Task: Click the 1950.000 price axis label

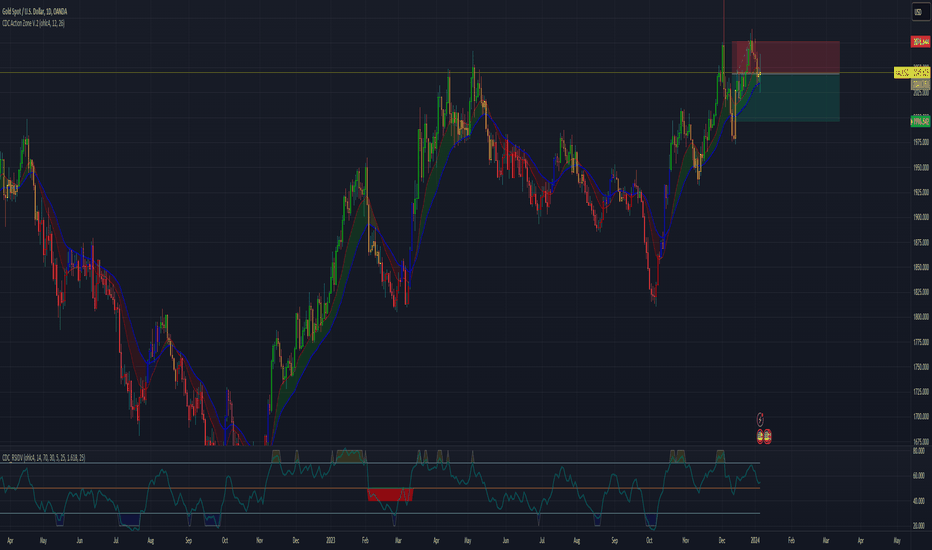Action: coord(921,167)
